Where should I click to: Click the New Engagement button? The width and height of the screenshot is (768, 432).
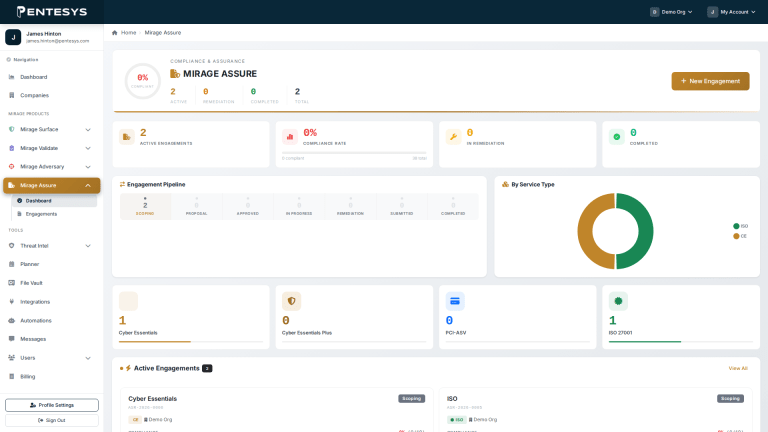[710, 81]
